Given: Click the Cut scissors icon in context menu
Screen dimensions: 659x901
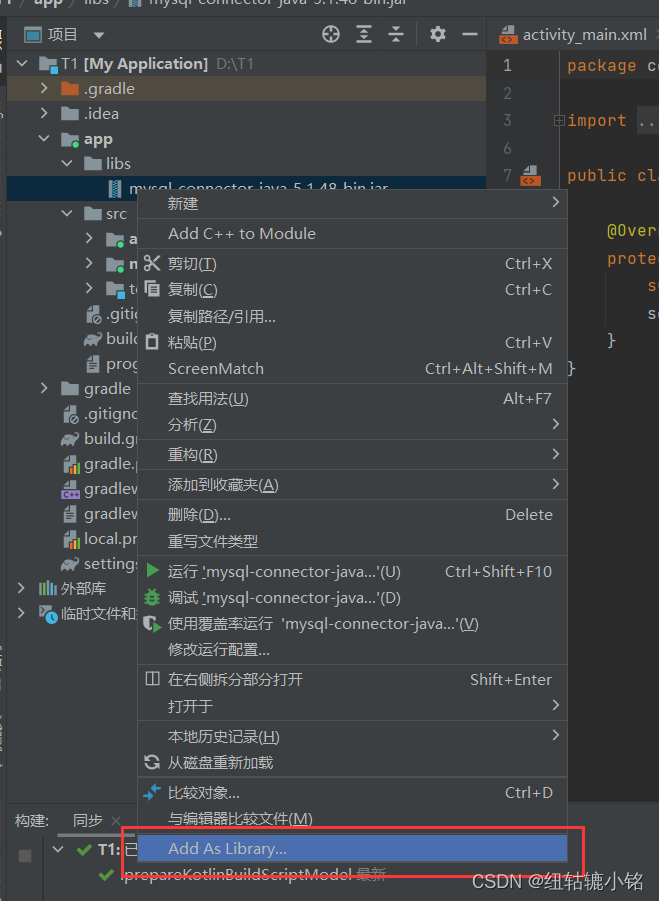Looking at the screenshot, I should coord(150,263).
